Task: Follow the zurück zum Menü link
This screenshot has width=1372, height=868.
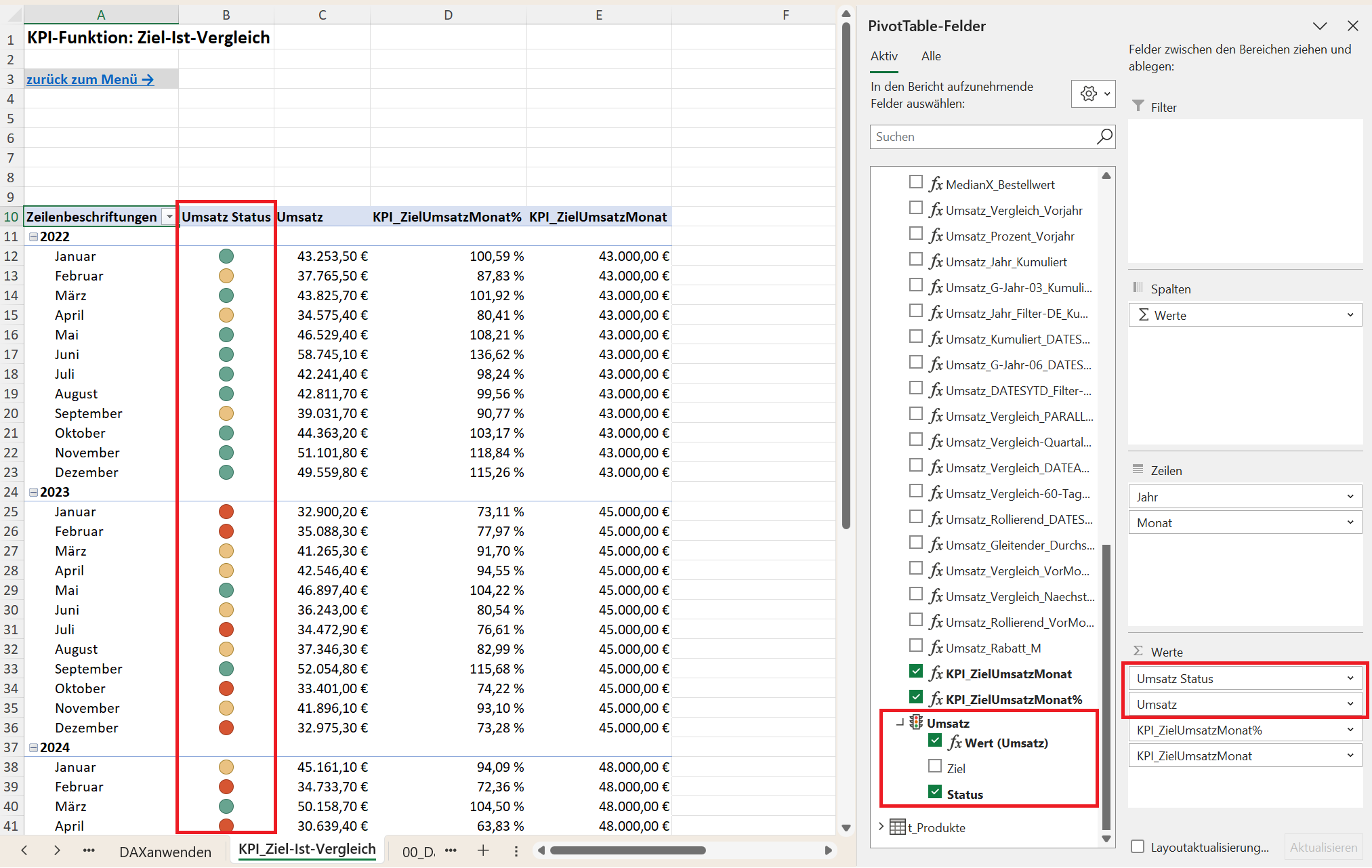Action: point(90,79)
